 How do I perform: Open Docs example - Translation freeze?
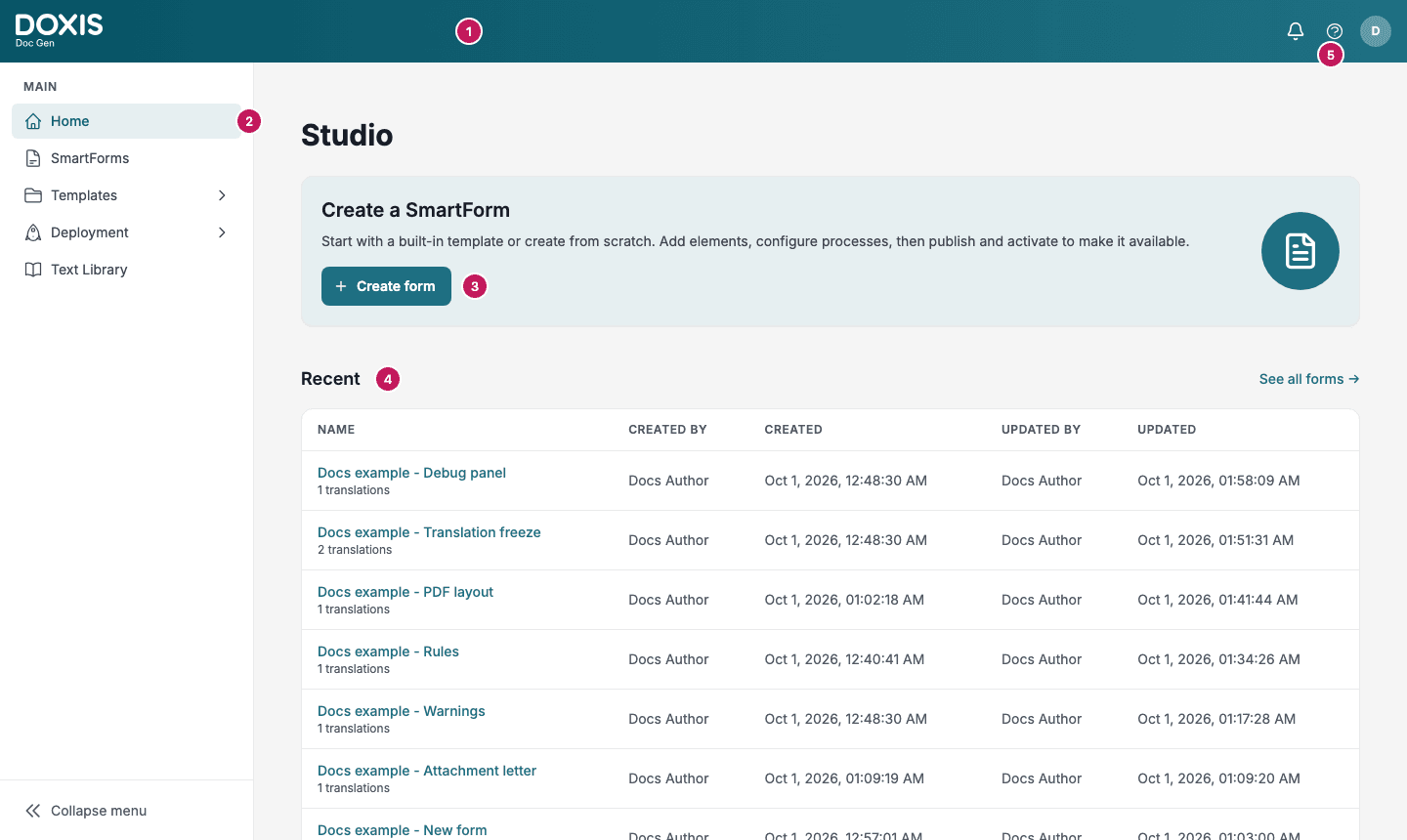click(429, 532)
